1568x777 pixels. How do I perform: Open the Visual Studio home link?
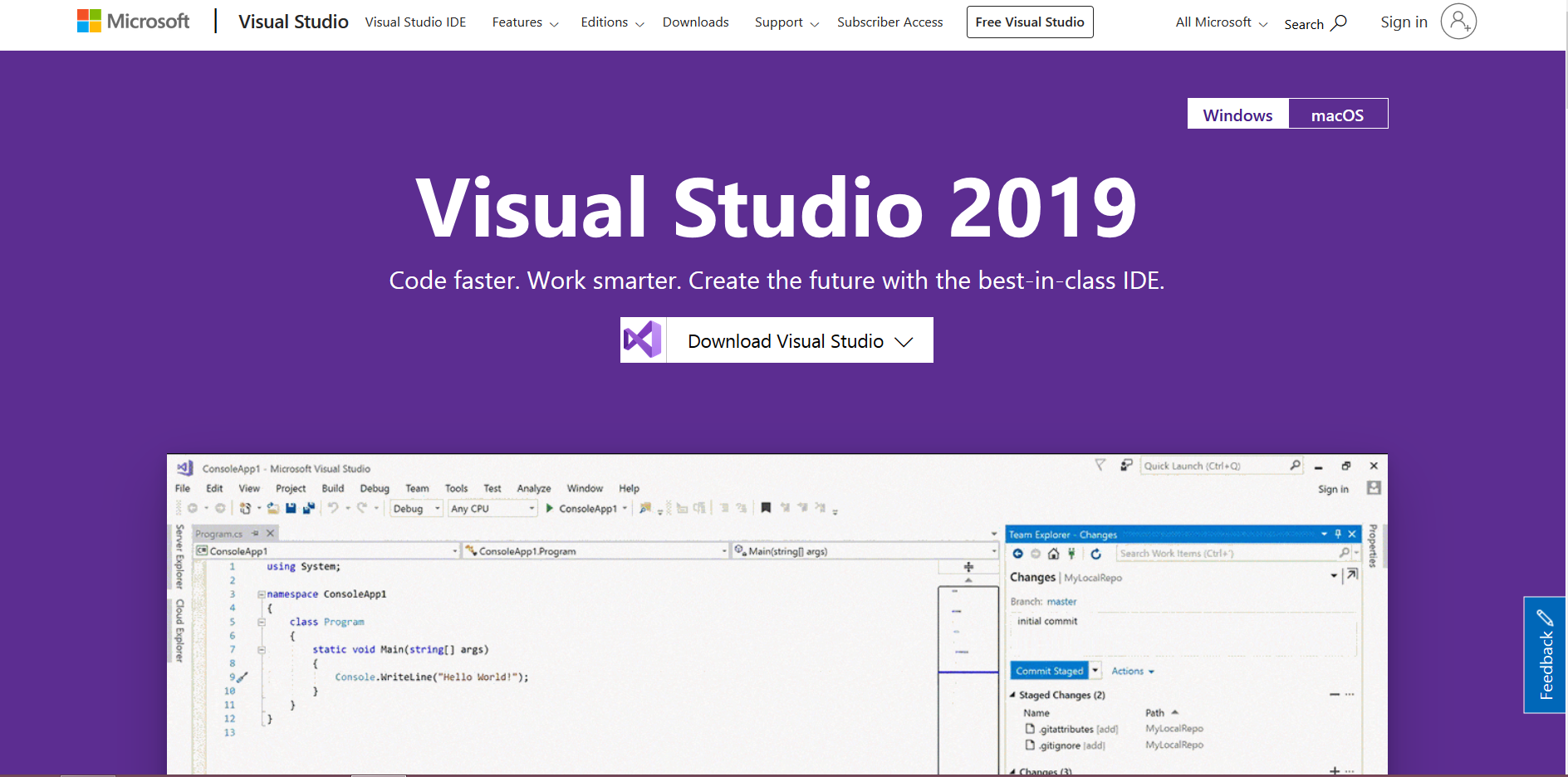(x=293, y=22)
